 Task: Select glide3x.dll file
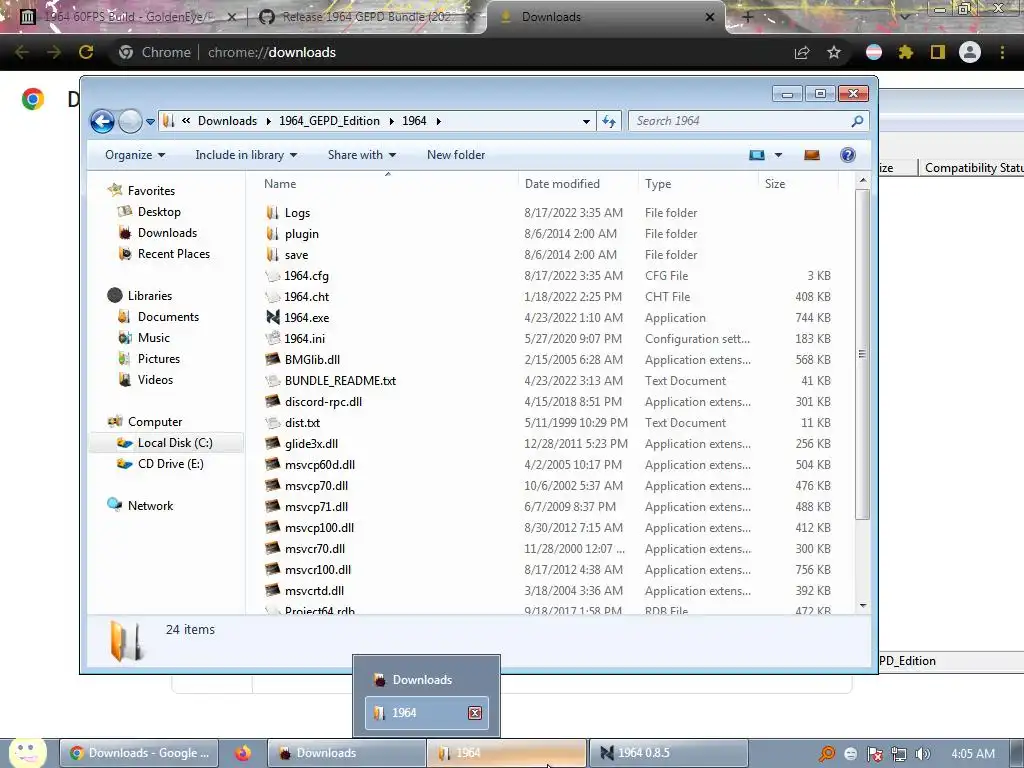[312, 443]
